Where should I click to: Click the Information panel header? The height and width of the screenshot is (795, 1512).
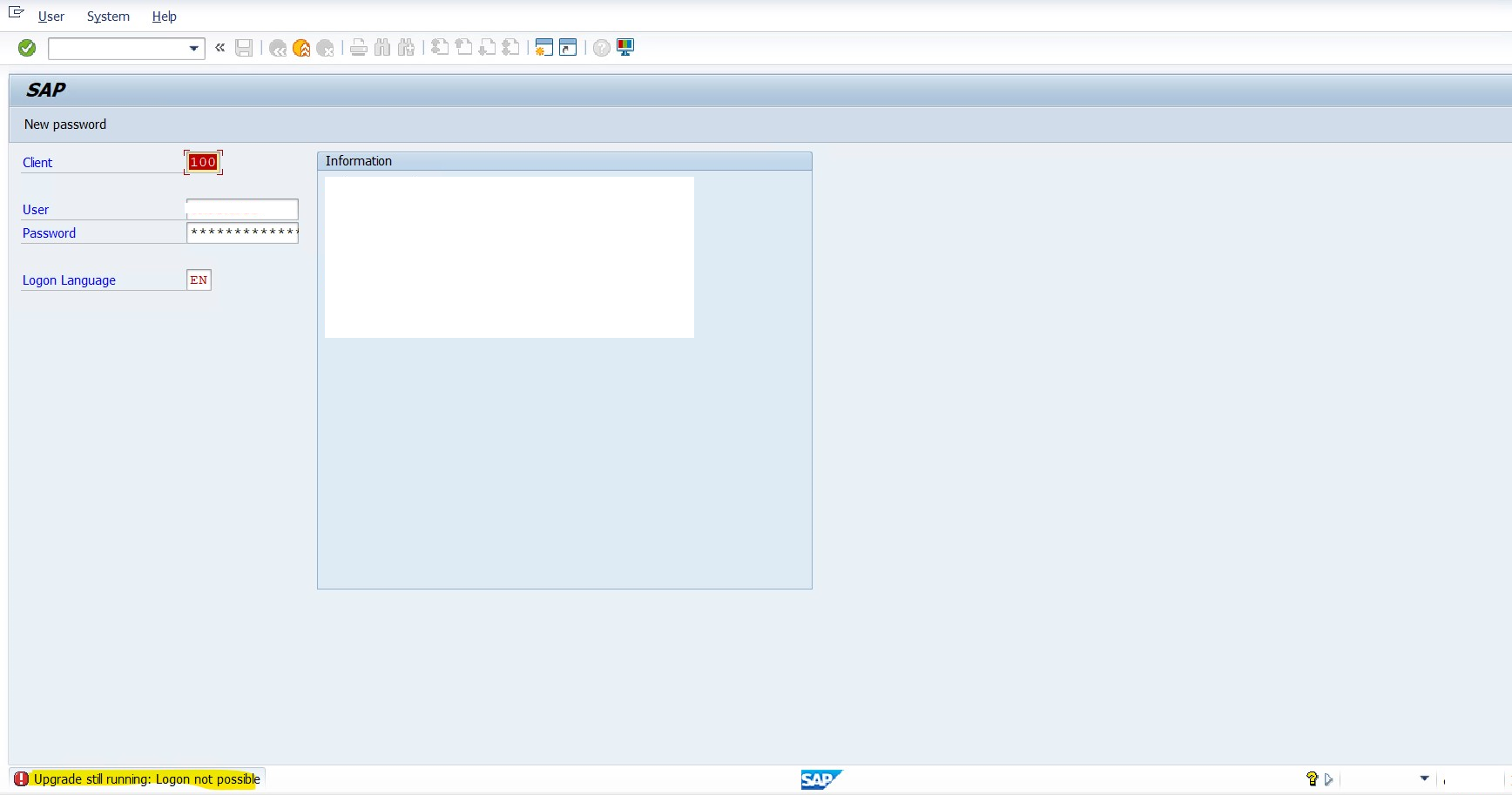(564, 161)
